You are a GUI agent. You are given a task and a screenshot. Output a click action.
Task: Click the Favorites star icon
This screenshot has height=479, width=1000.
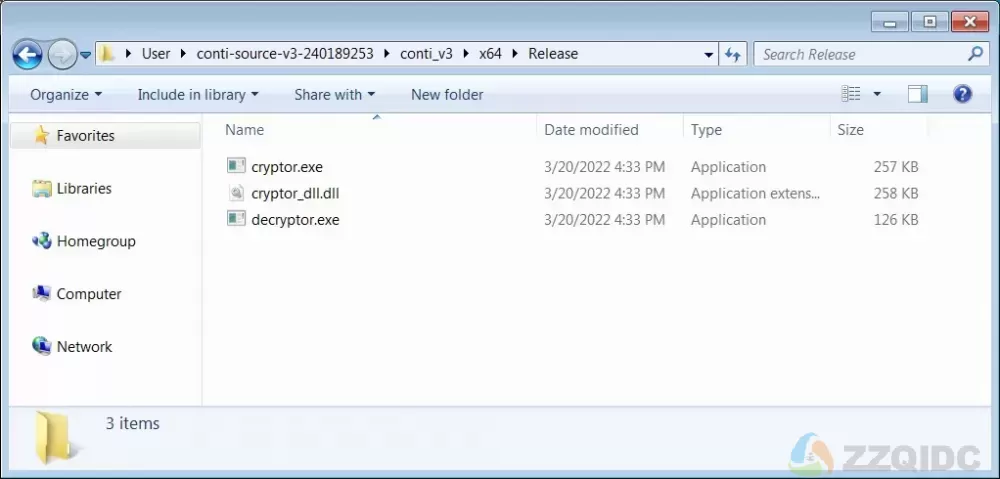41,135
